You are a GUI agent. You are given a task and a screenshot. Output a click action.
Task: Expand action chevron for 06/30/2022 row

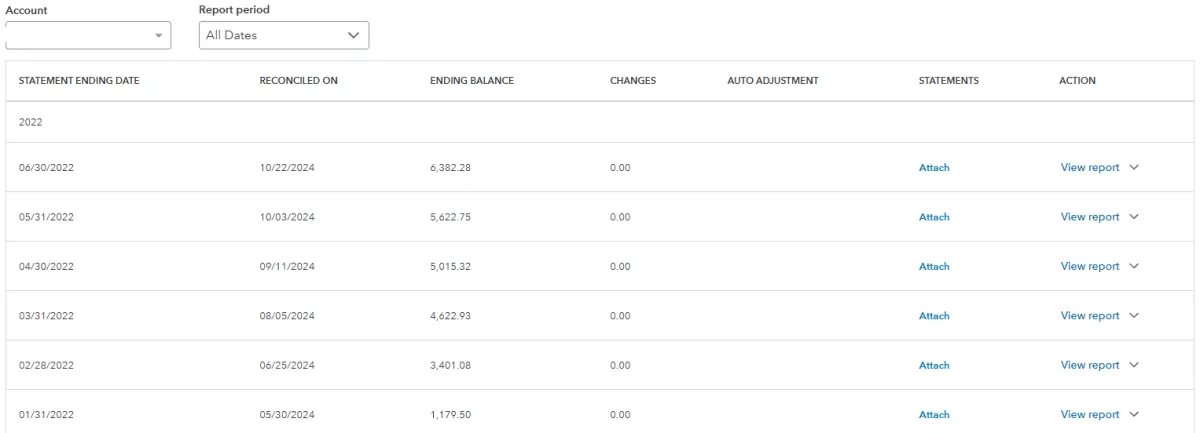[x=1134, y=167]
